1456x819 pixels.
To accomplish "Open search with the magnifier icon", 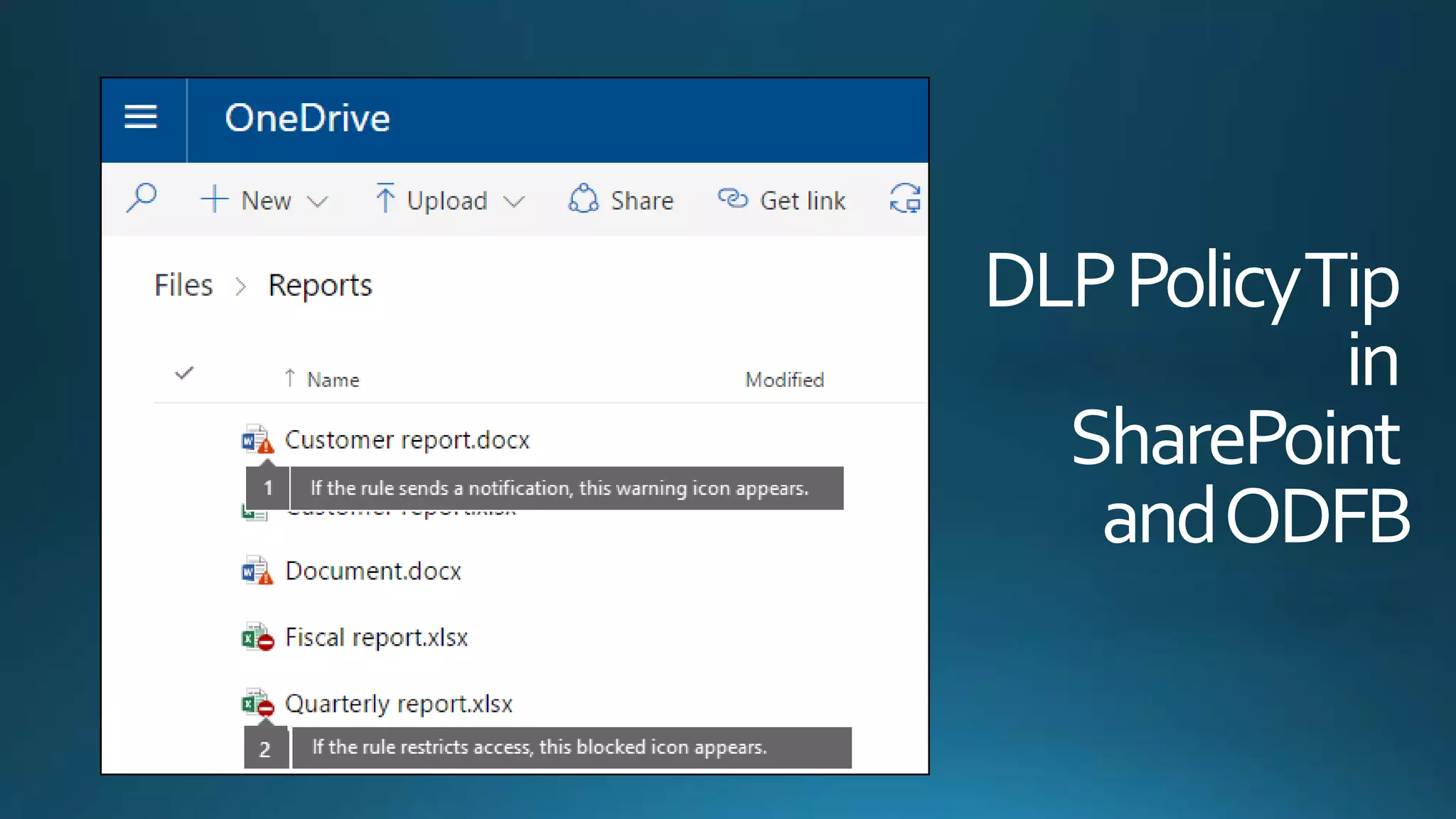I will 141,198.
